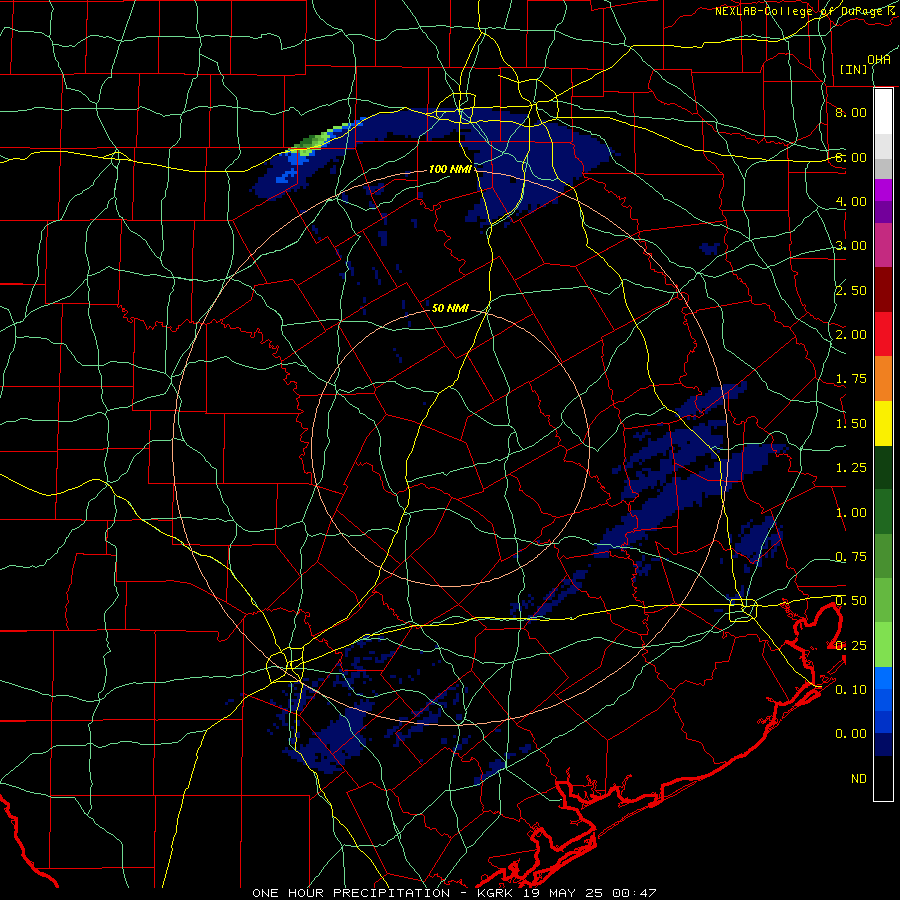Click the 0.25 legend value
900x900 pixels.
click(851, 646)
